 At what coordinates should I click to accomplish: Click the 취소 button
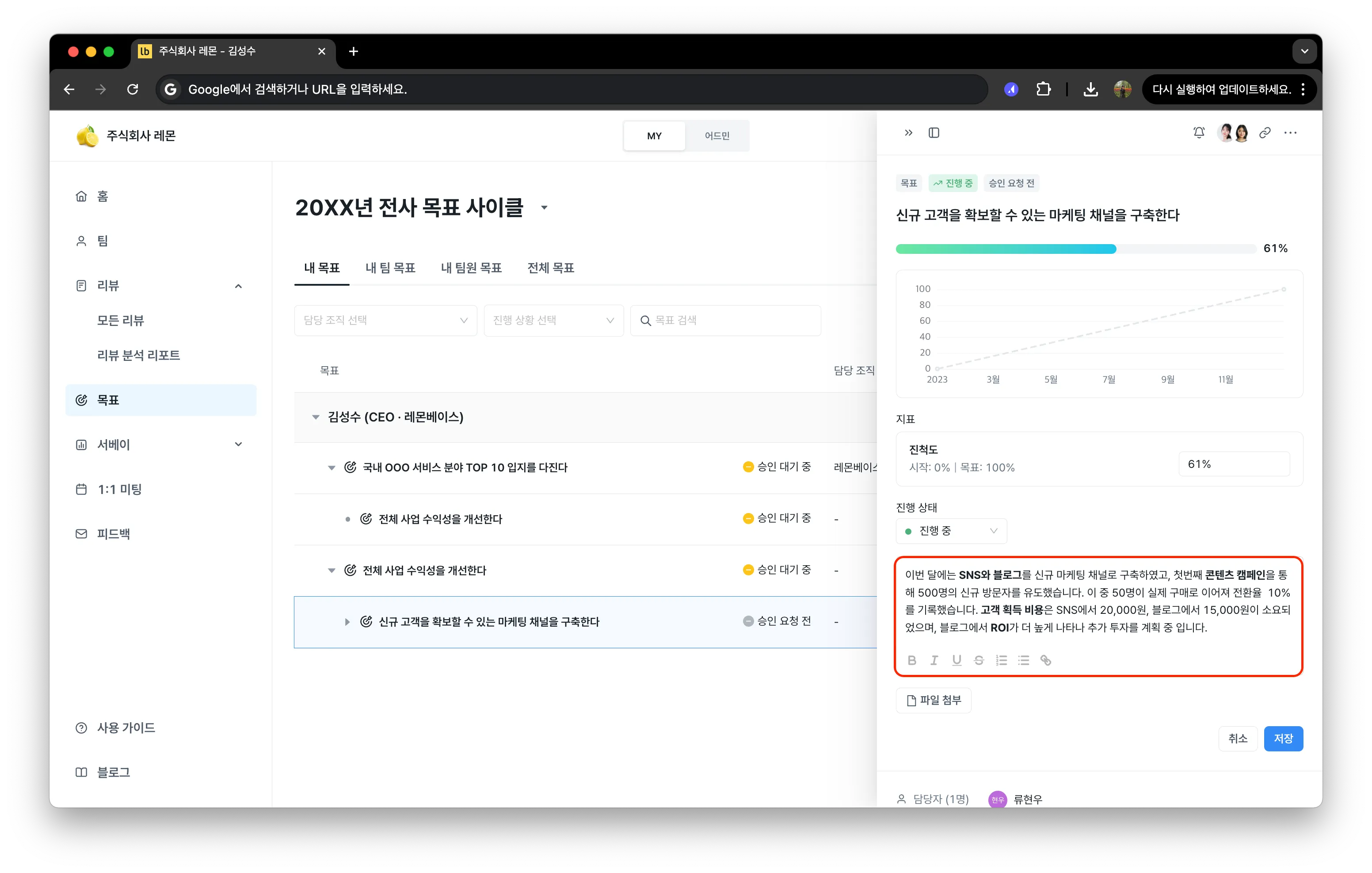[1238, 739]
